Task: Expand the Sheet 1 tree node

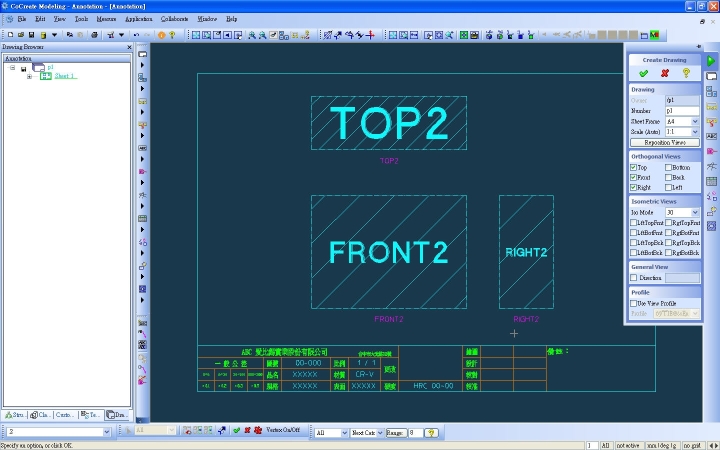Action: point(29,76)
